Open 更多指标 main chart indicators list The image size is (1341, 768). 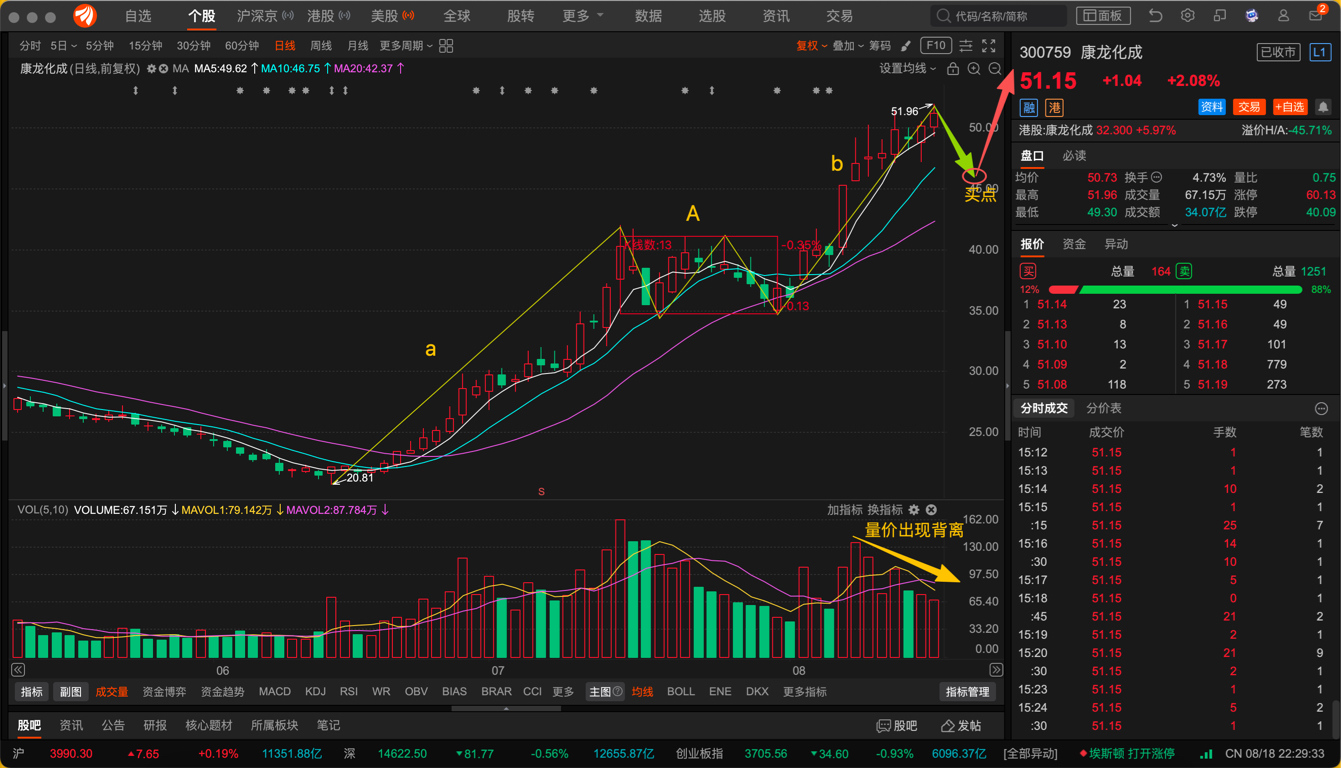pos(804,692)
